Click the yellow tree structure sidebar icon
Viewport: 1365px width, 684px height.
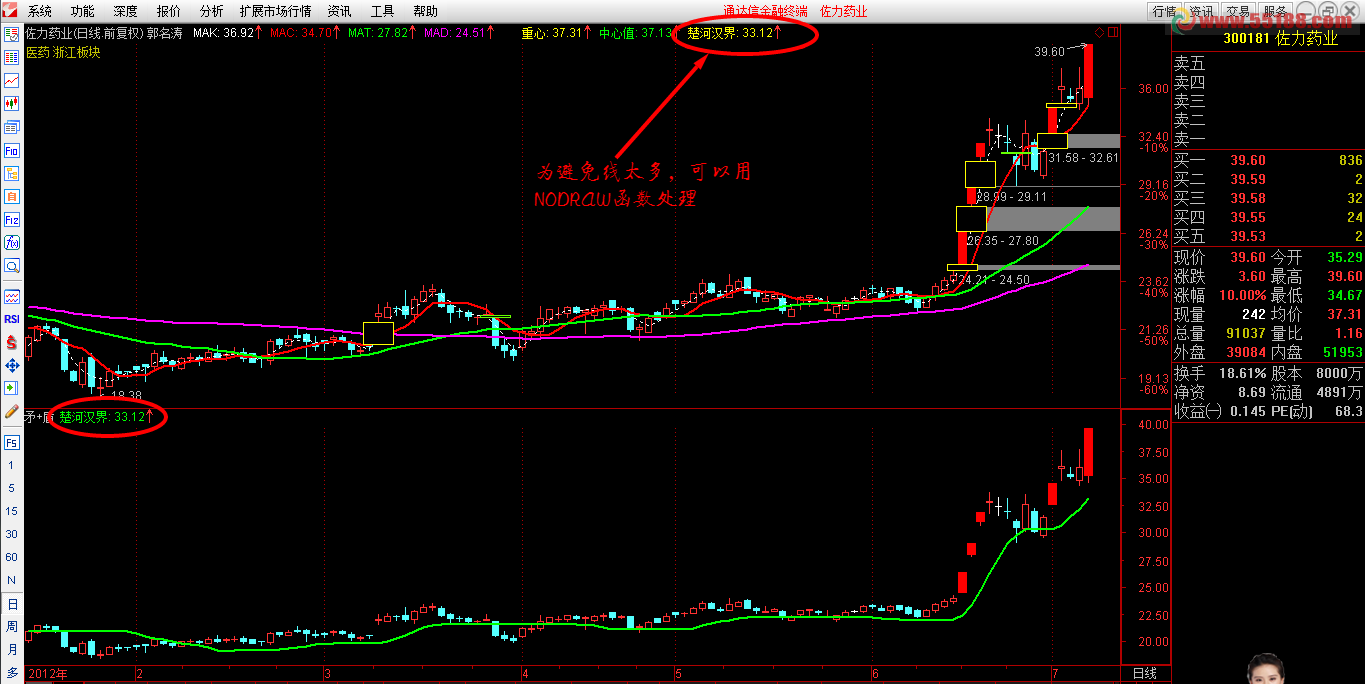click(12, 173)
